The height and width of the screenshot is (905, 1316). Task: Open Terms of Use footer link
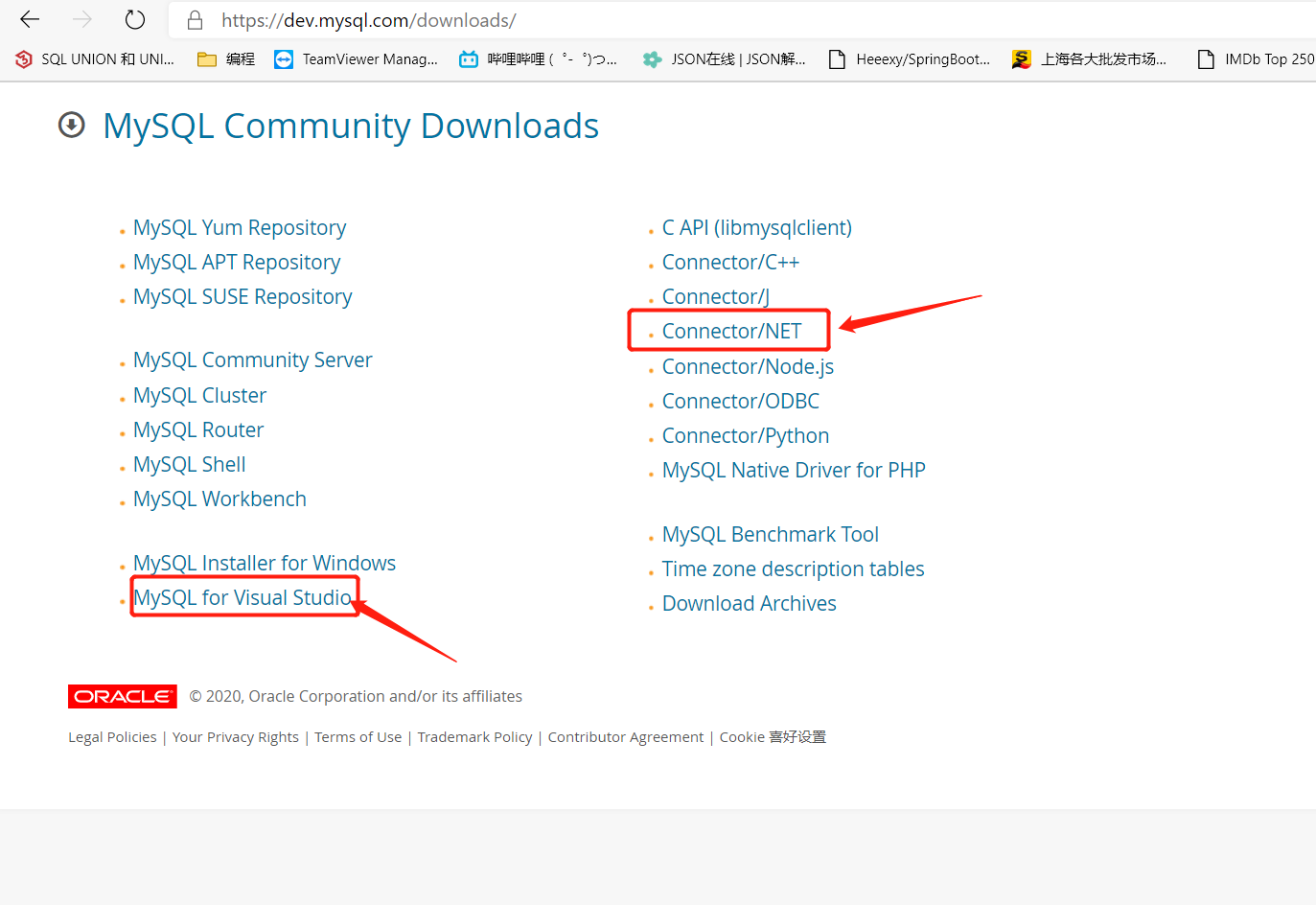pyautogui.click(x=358, y=736)
